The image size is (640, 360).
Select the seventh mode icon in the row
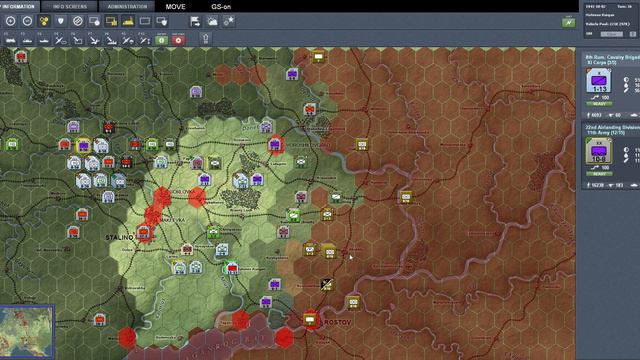[111, 40]
